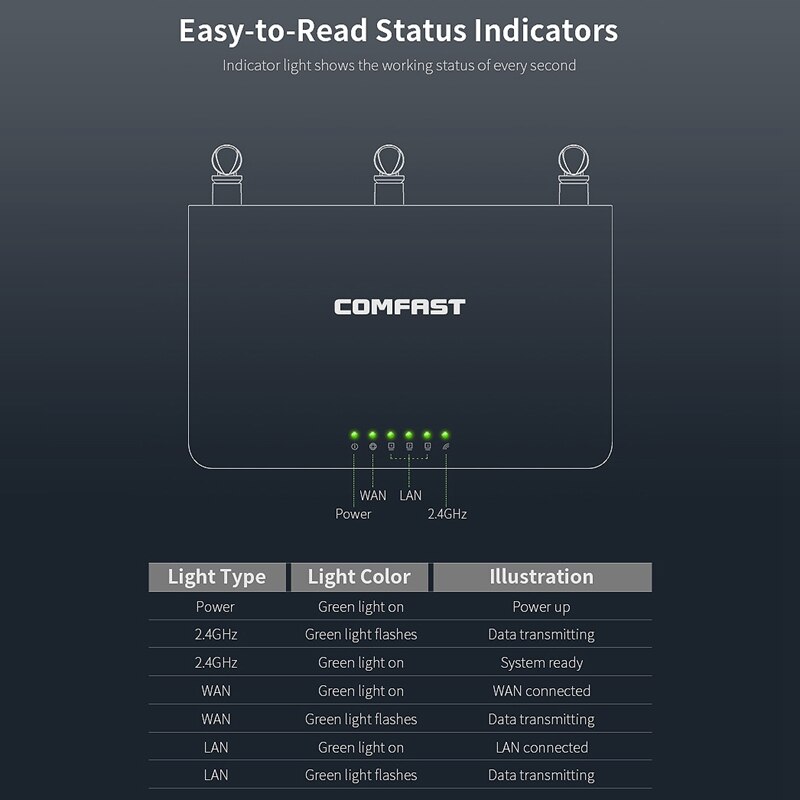Image resolution: width=800 pixels, height=800 pixels.
Task: Click the Light Color column header
Action: click(359, 577)
